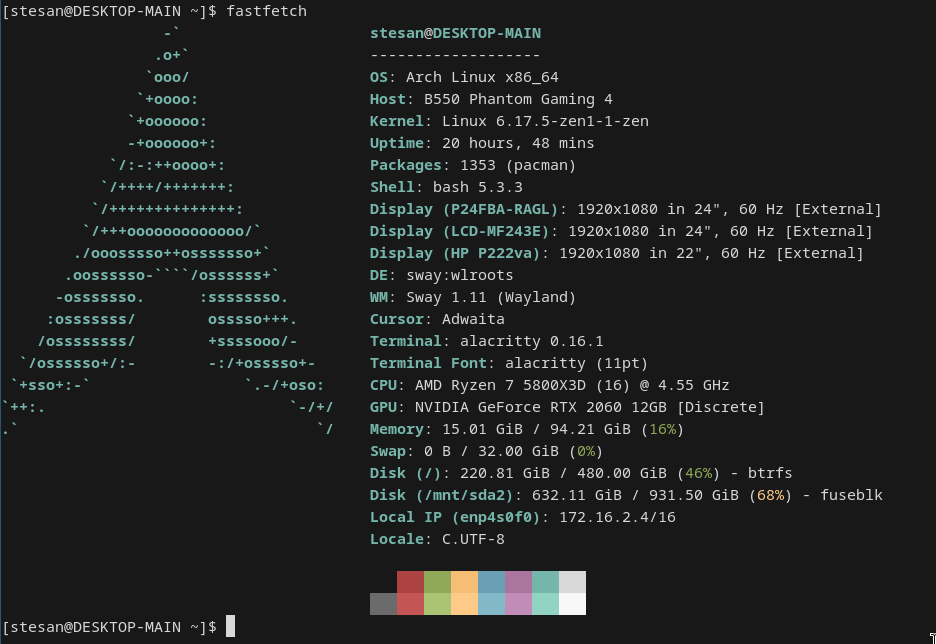This screenshot has height=644, width=936.
Task: Click the top-row magenta palette block
Action: pyautogui.click(x=518, y=582)
